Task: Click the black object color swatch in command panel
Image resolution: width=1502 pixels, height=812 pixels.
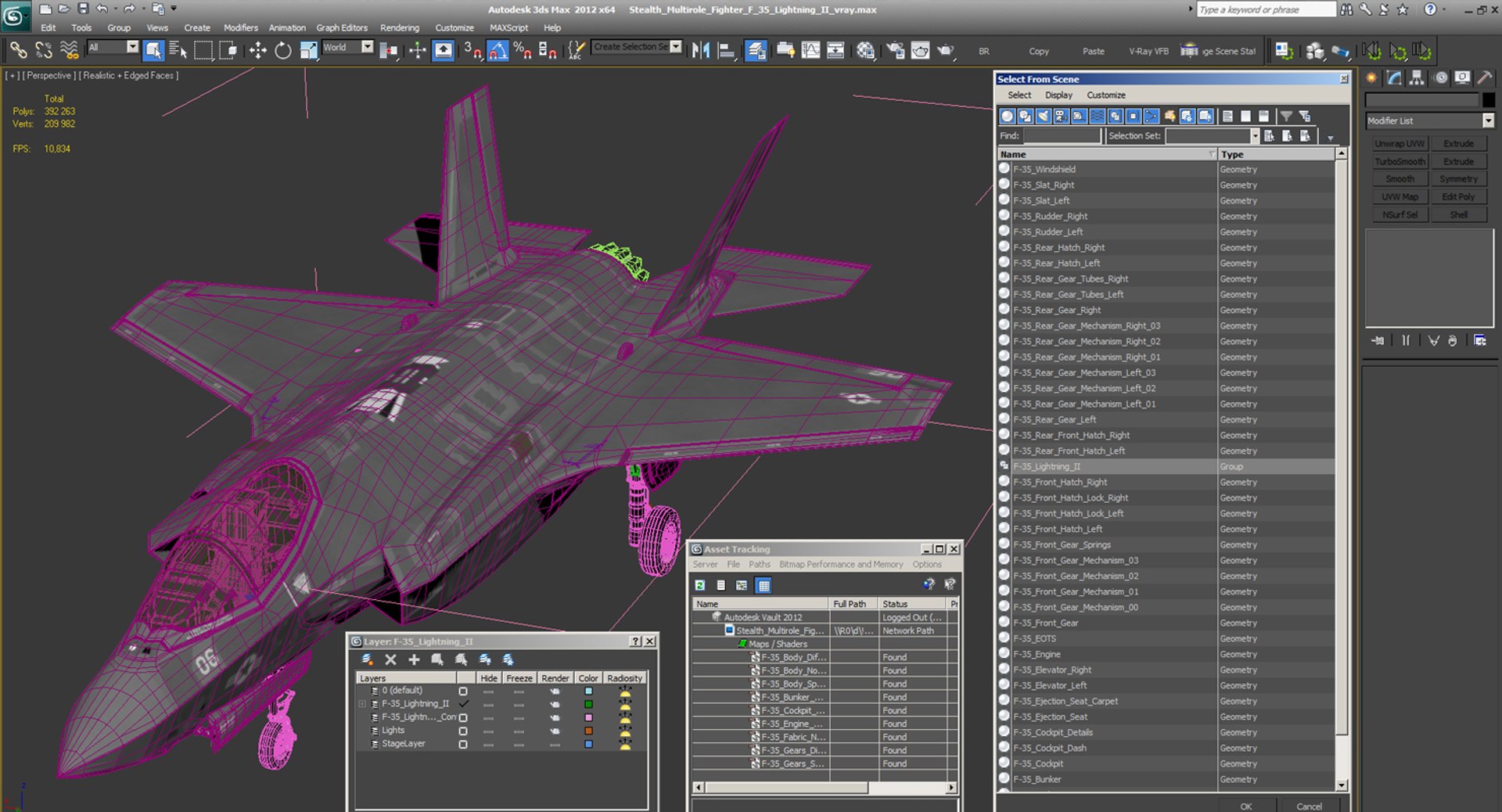Action: [1488, 100]
